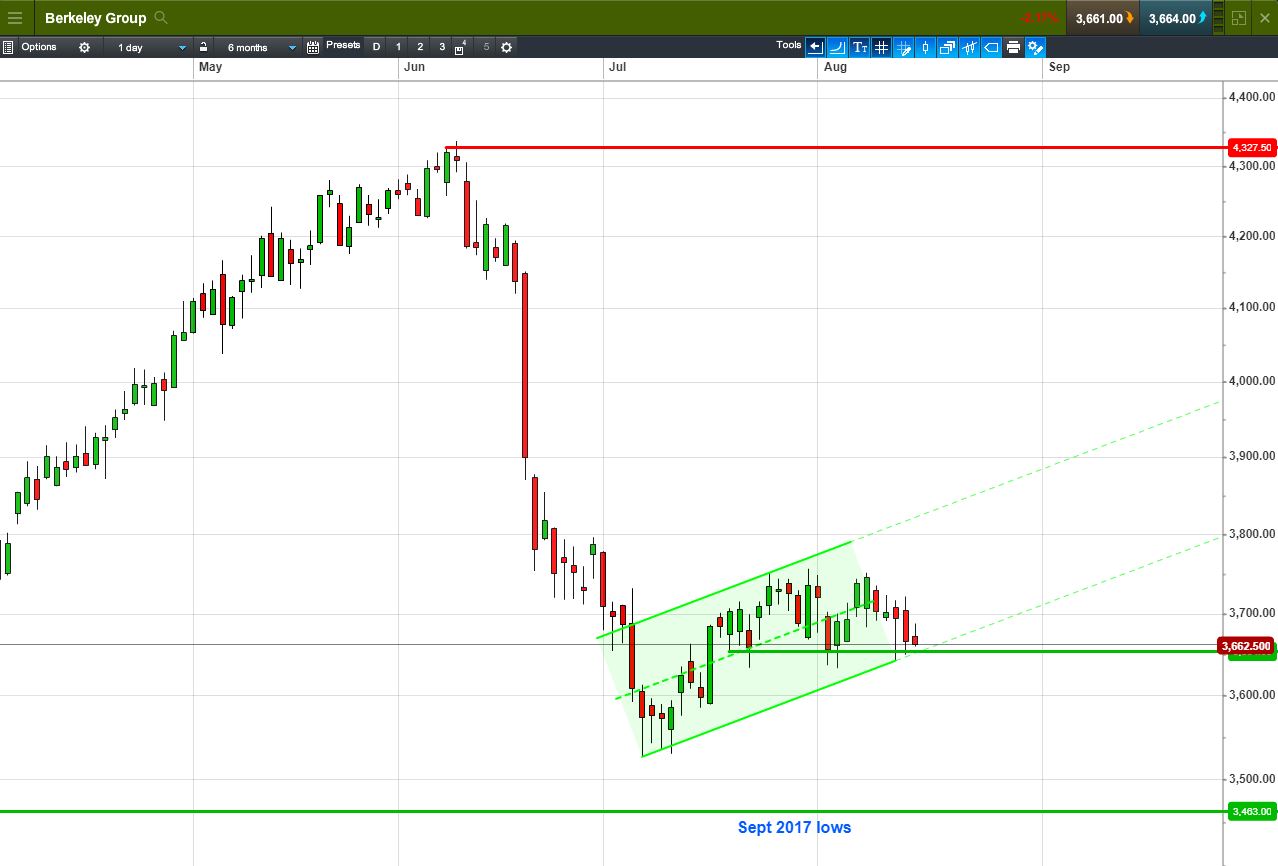
Task: Click the 4,000.00 price axis label
Action: coord(1252,381)
